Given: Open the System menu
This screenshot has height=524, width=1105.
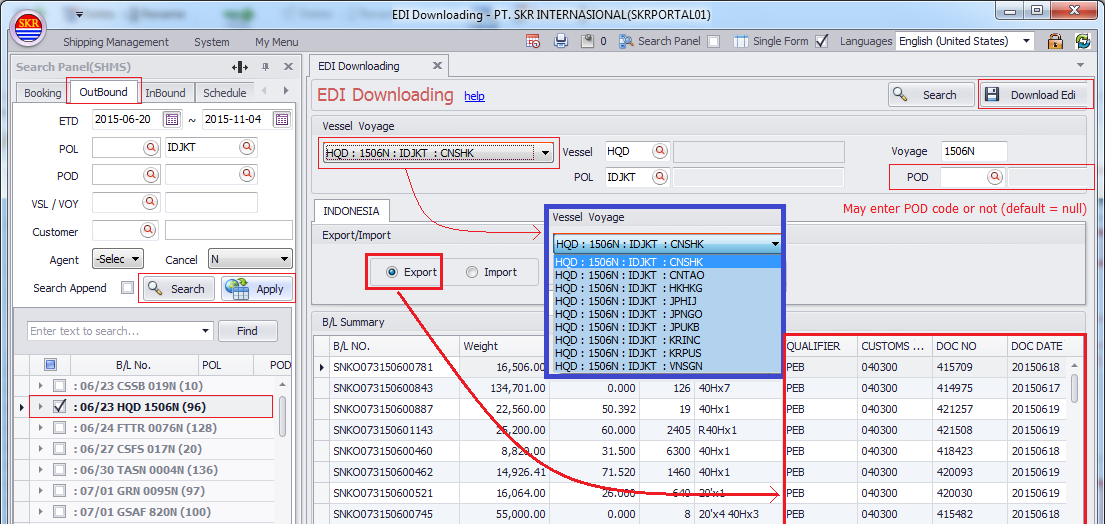Looking at the screenshot, I should 212,42.
